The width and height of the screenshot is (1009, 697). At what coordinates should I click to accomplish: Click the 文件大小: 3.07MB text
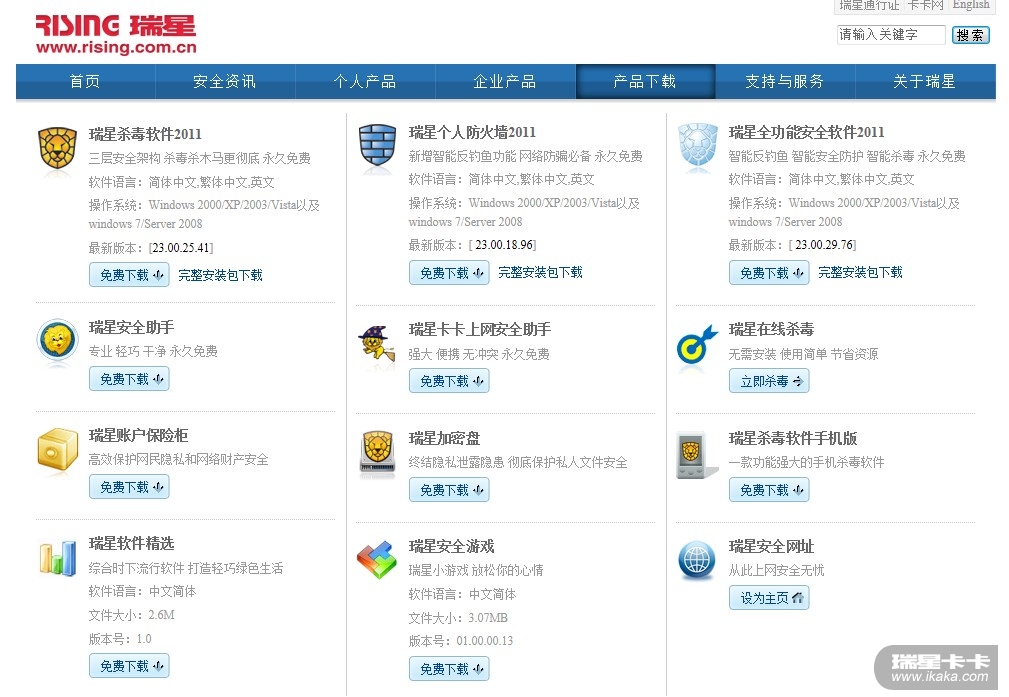tap(458, 618)
